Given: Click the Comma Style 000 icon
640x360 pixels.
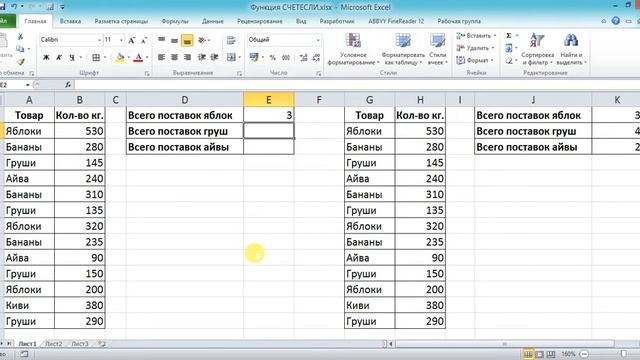Looking at the screenshot, I should click(x=286, y=58).
